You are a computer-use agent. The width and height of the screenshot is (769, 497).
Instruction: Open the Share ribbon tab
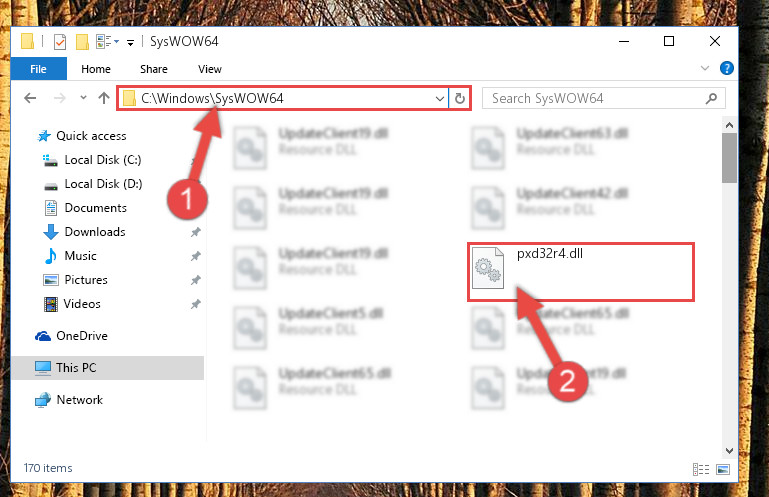[154, 69]
